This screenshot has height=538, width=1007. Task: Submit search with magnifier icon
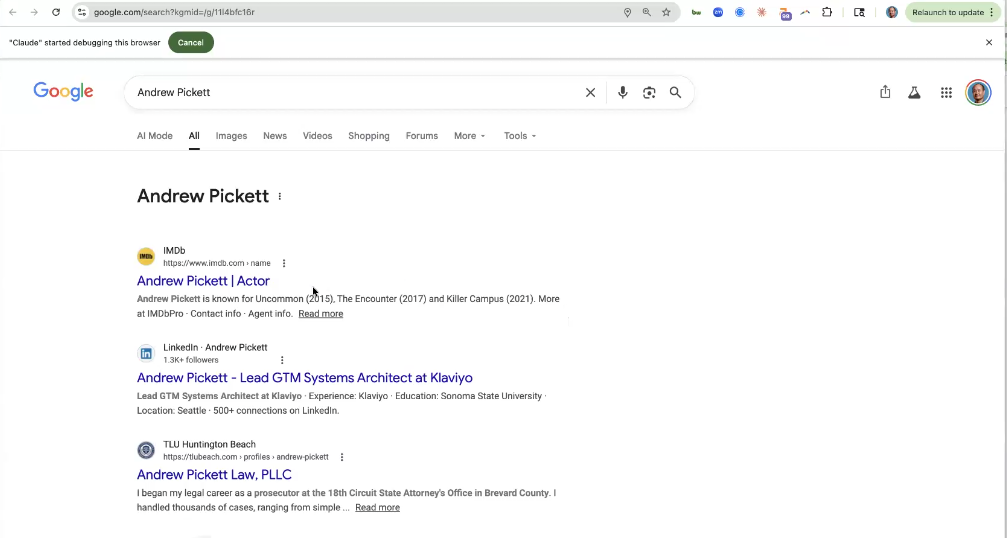(676, 92)
